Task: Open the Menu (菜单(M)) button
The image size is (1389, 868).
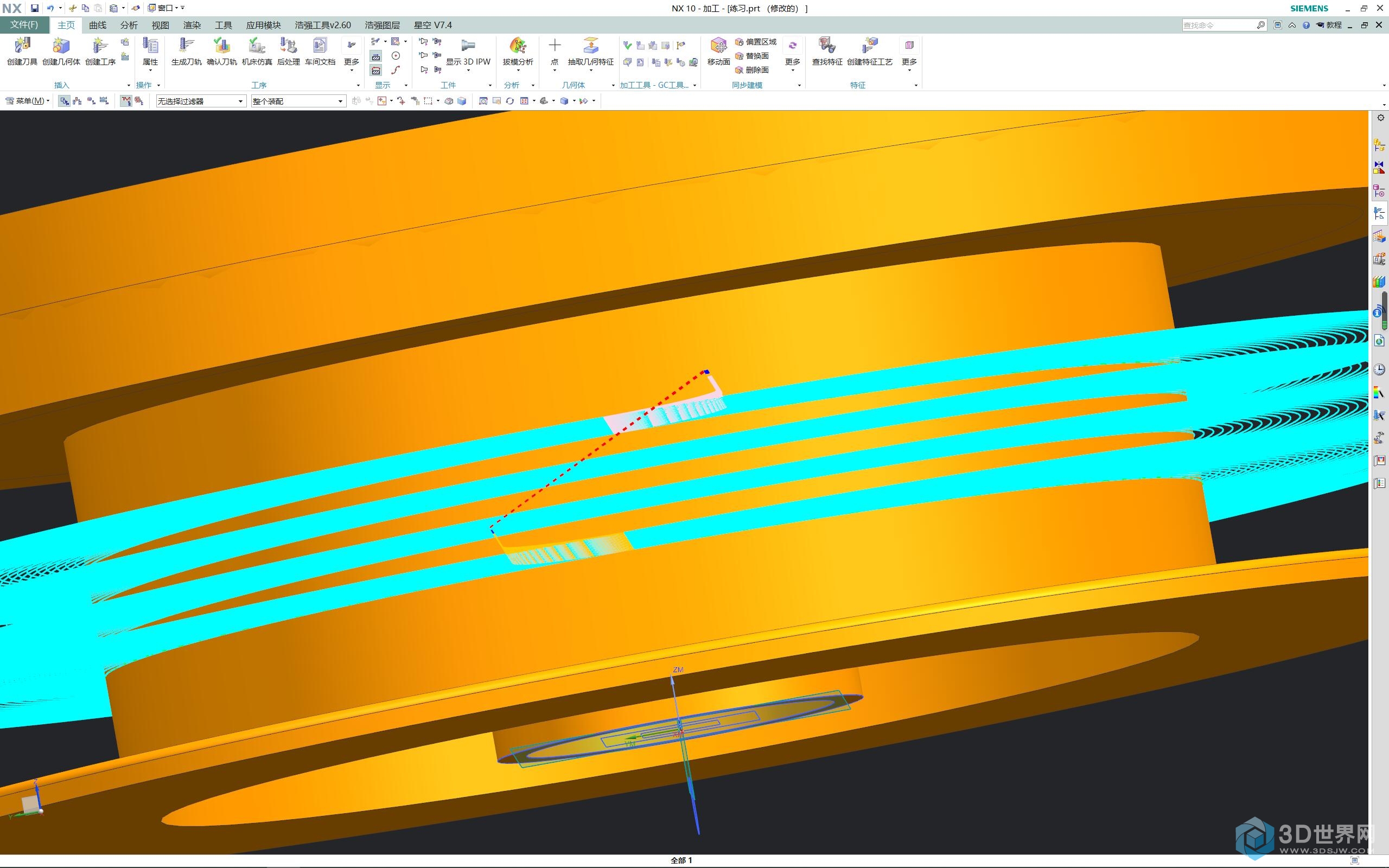Action: (x=28, y=101)
